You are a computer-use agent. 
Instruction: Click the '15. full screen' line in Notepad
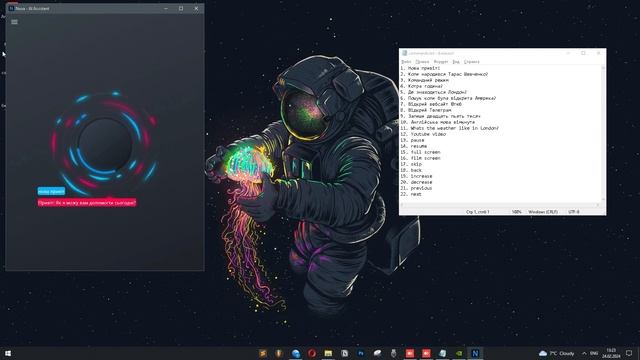(x=420, y=152)
